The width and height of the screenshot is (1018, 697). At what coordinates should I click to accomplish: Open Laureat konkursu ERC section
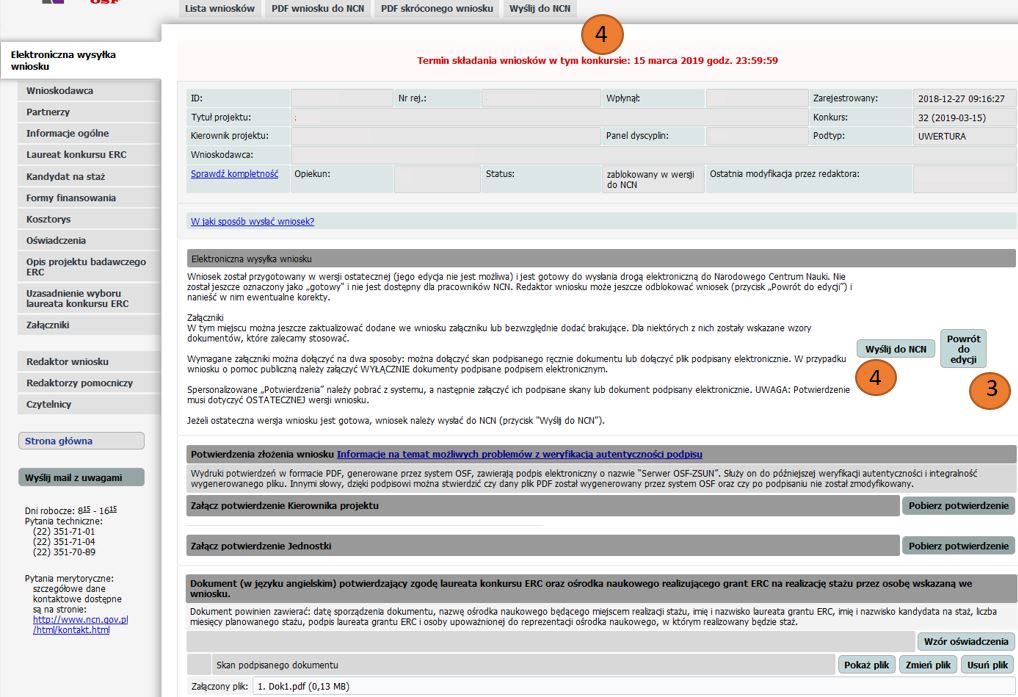(89, 155)
